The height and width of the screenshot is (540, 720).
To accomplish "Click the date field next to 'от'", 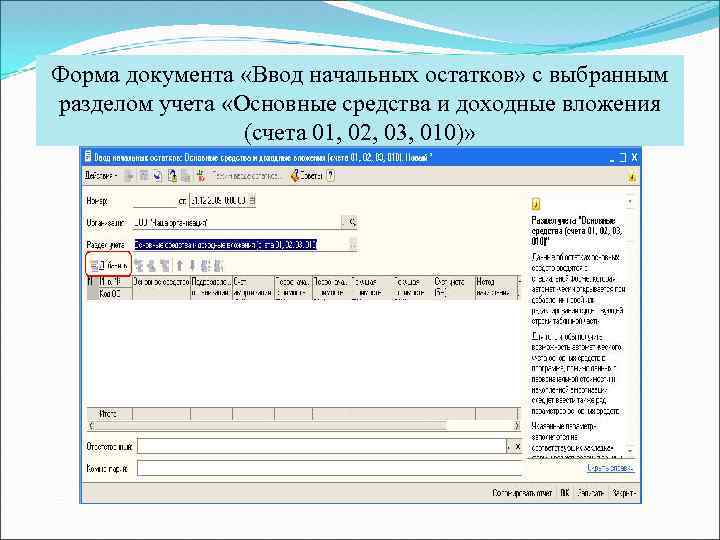I will pos(219,201).
